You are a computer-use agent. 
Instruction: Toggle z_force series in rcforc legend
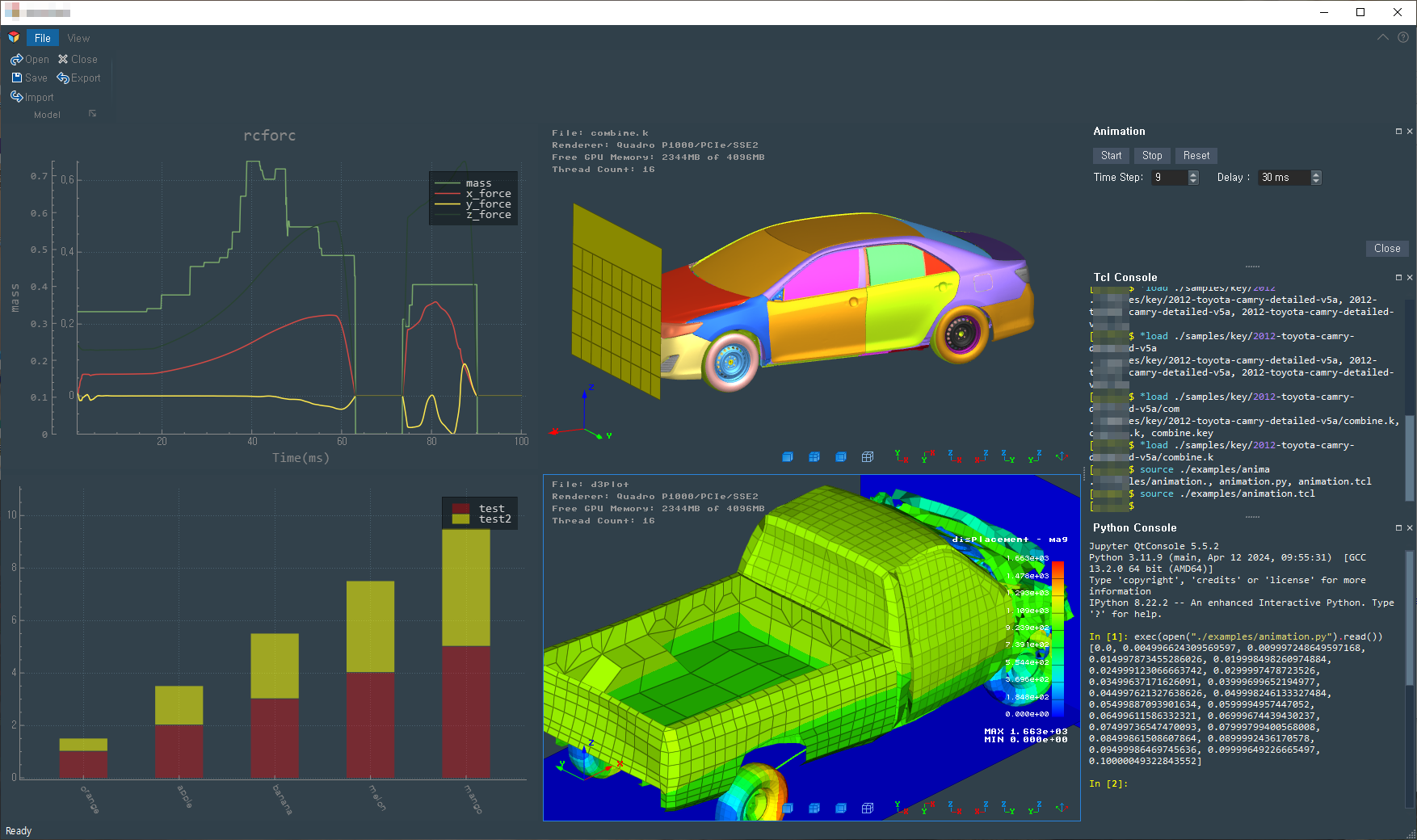[x=473, y=215]
